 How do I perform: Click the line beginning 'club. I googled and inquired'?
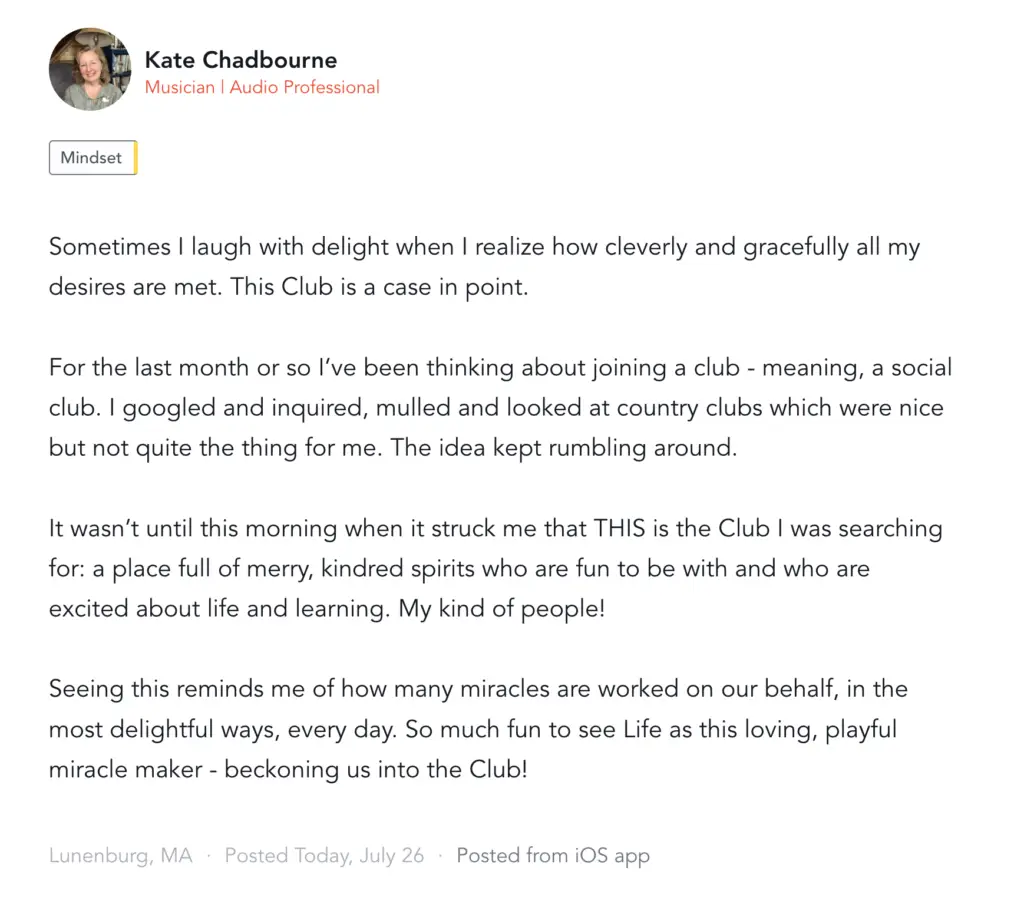point(496,408)
